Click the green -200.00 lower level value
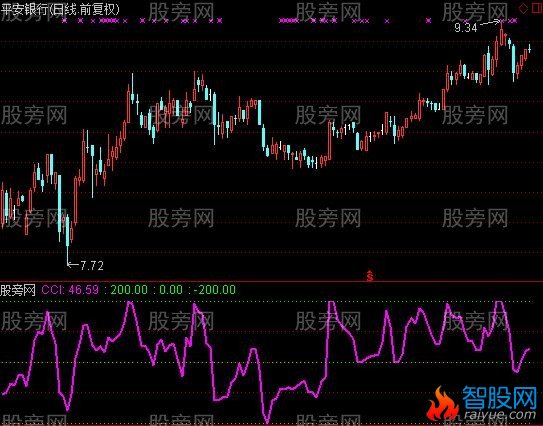 [x=215, y=290]
